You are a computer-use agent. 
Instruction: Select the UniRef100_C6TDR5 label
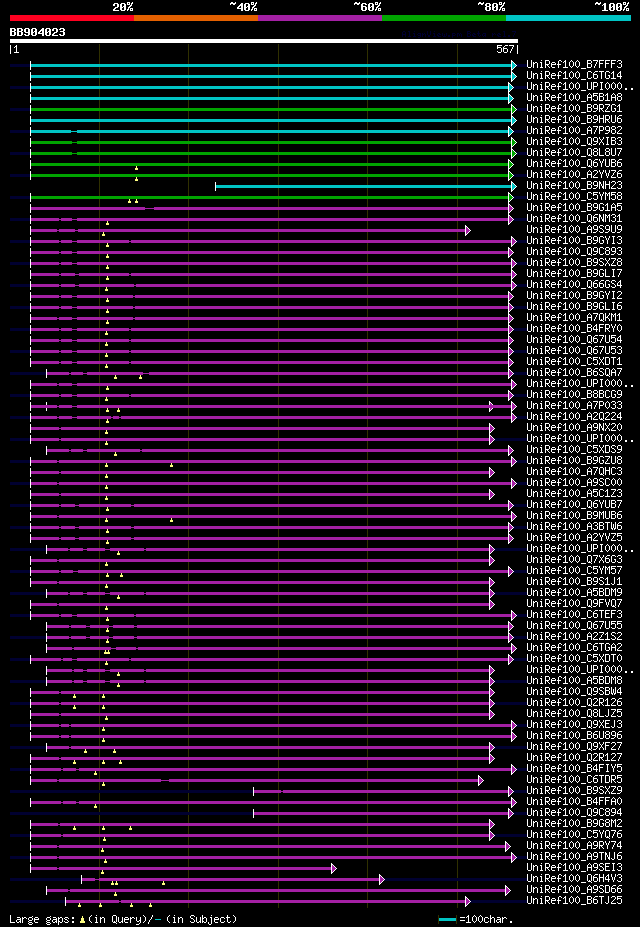coord(574,780)
